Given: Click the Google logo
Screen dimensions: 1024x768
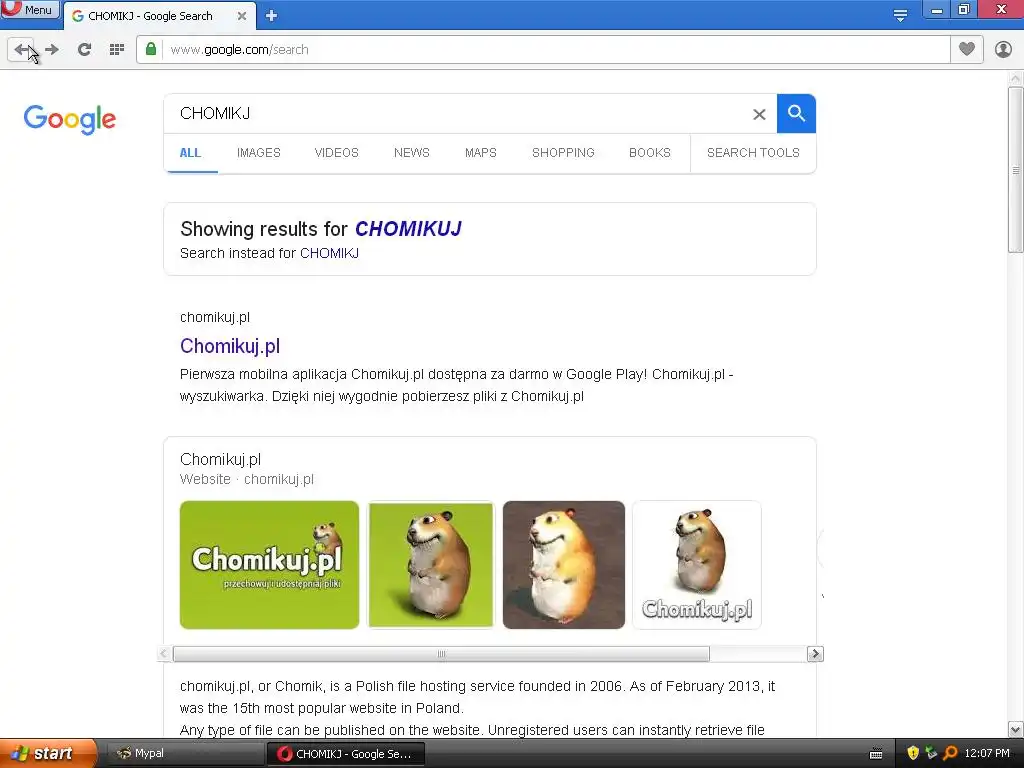Looking at the screenshot, I should (70, 119).
